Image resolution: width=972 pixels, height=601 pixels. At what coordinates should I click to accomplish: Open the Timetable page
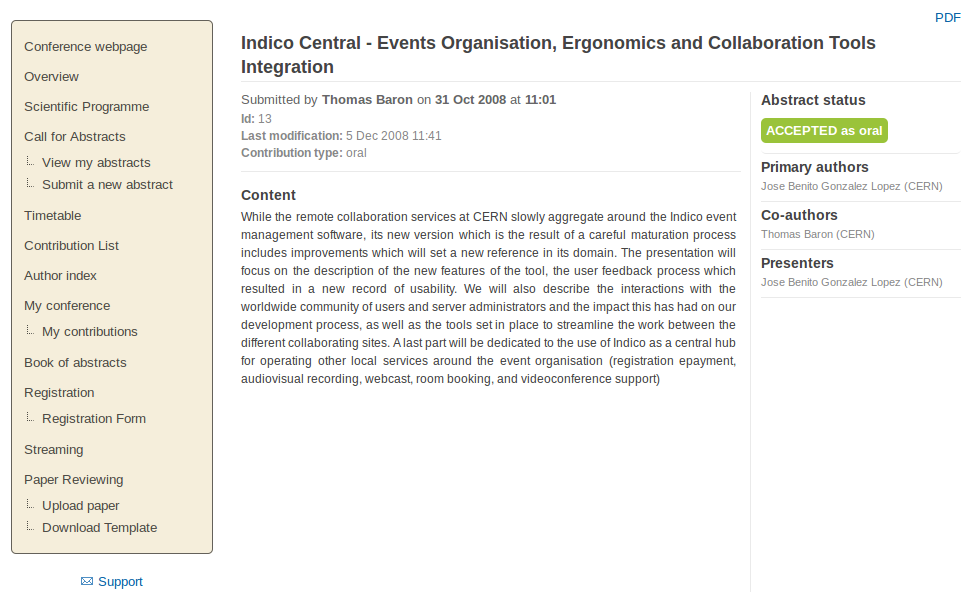(53, 216)
